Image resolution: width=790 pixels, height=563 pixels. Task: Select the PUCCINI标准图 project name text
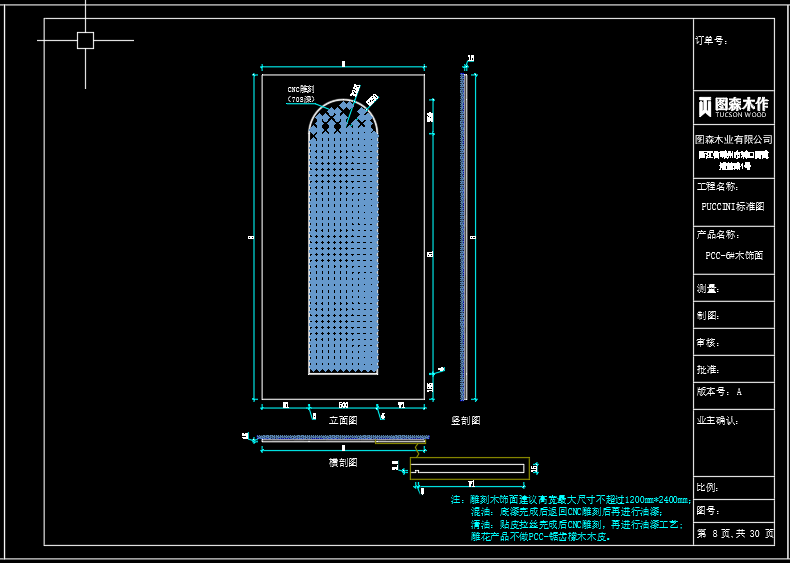[x=733, y=207]
